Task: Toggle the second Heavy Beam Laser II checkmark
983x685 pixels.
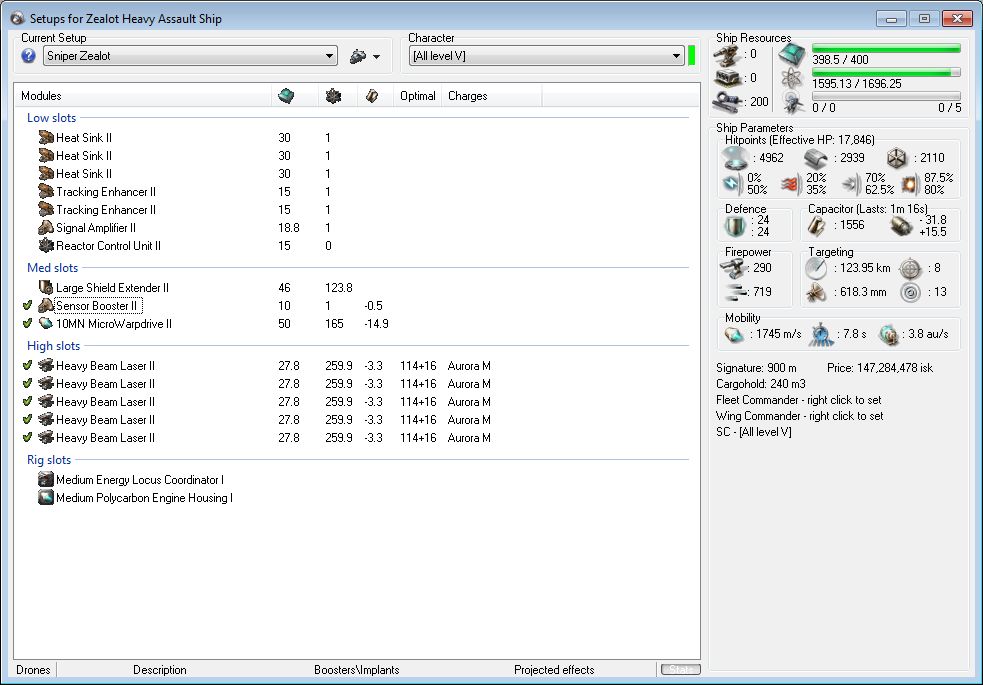Action: (x=27, y=384)
